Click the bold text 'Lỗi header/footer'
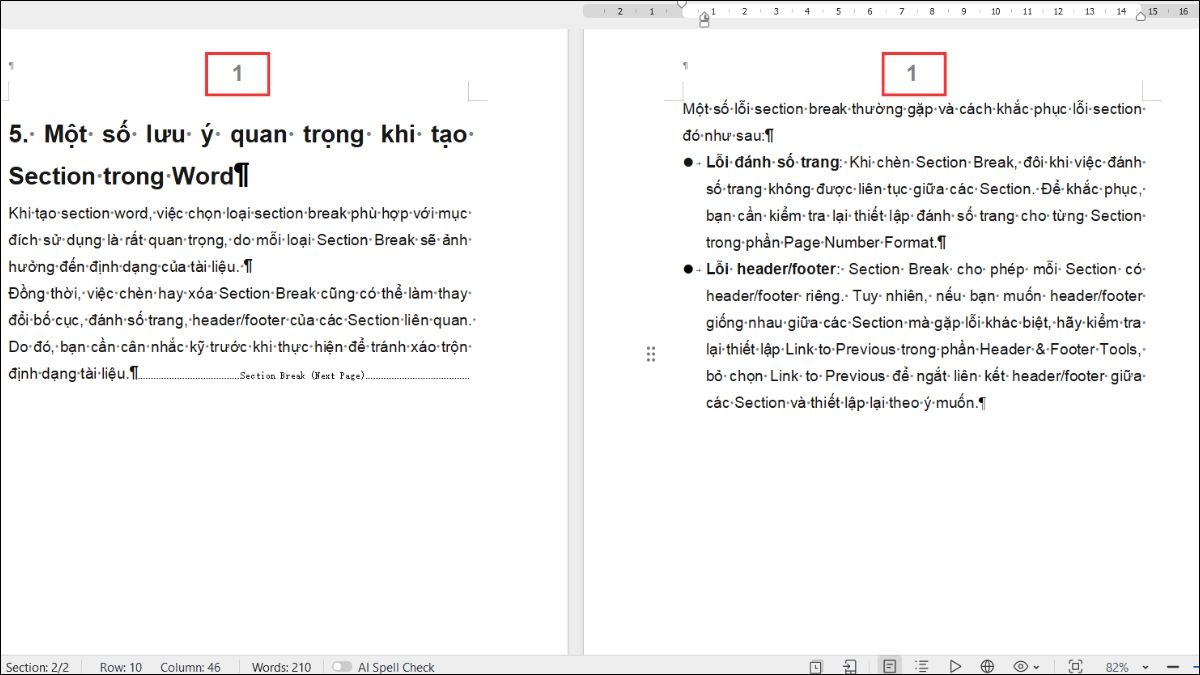 click(x=773, y=269)
